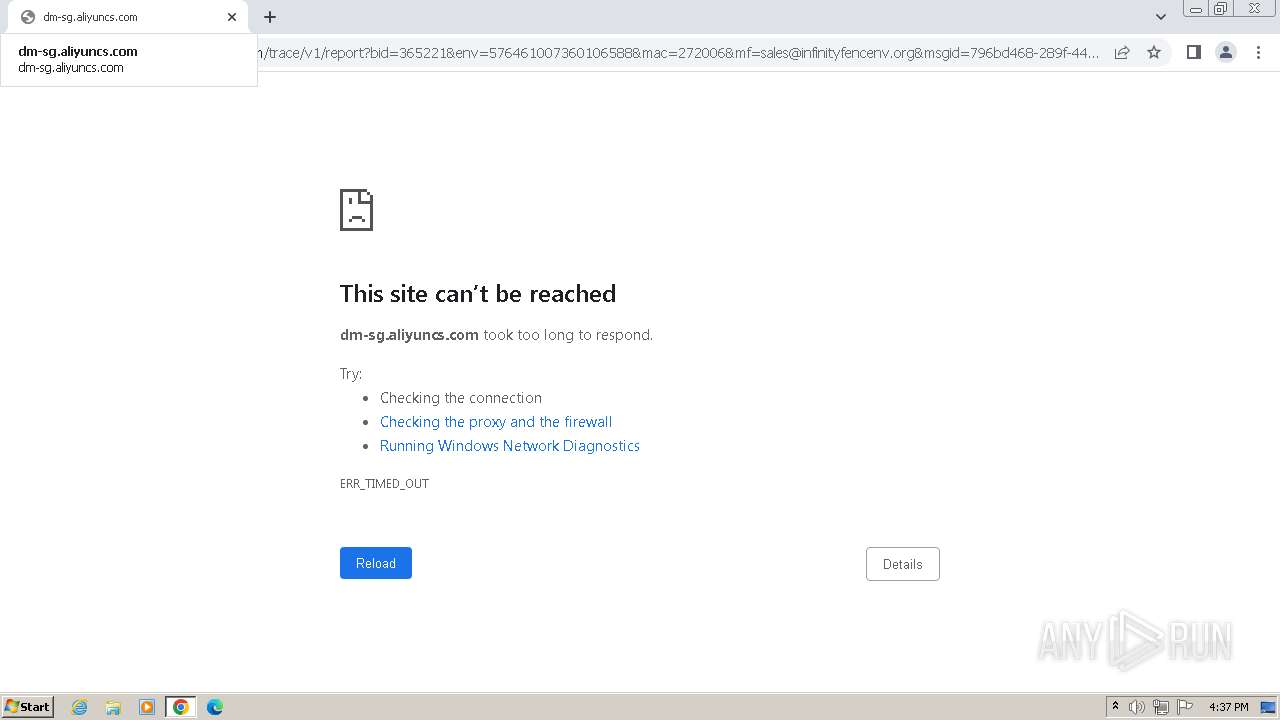
Task: Open 'Checking the proxy and the firewall' link
Action: coord(496,422)
